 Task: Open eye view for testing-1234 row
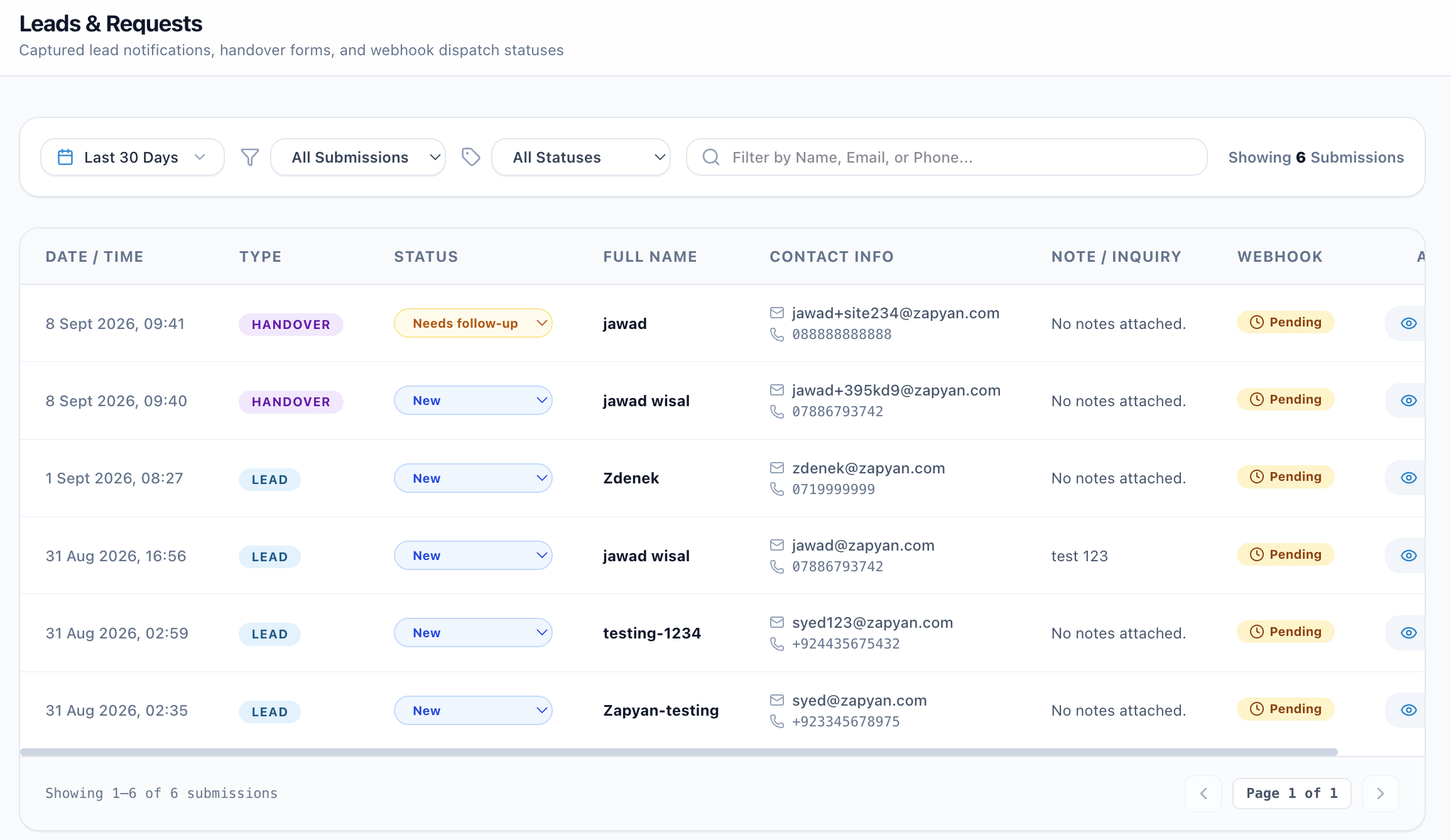point(1408,633)
